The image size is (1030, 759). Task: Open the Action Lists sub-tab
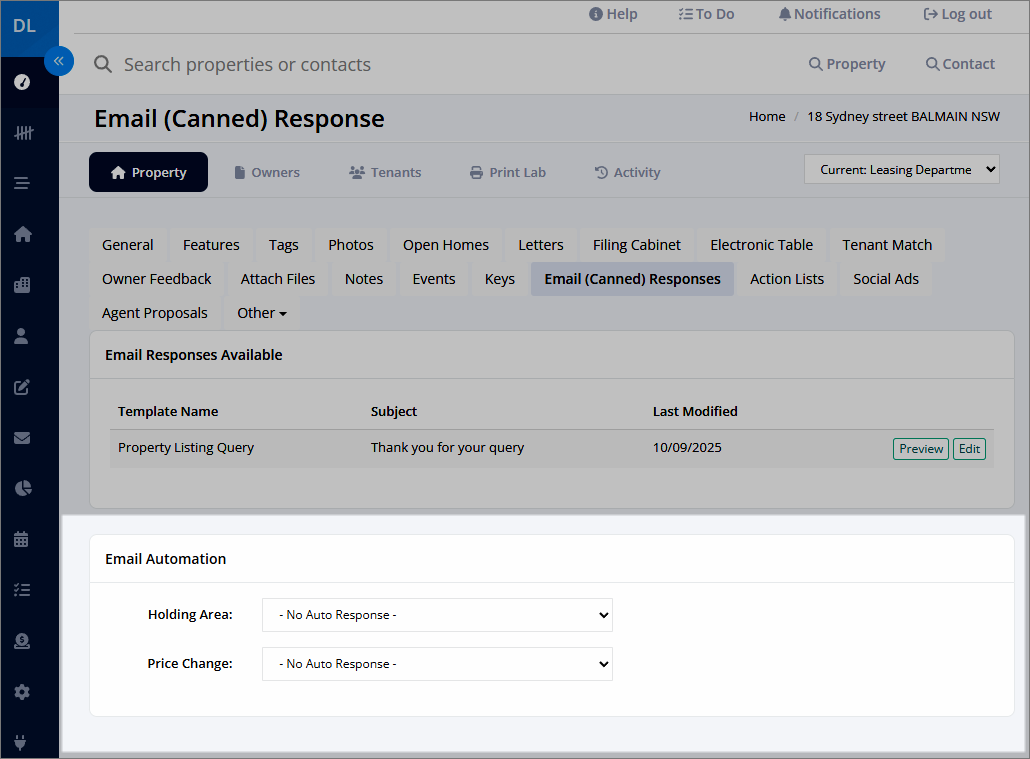787,279
